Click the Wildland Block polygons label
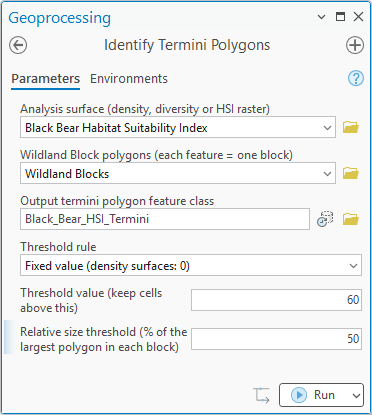 click(157, 155)
